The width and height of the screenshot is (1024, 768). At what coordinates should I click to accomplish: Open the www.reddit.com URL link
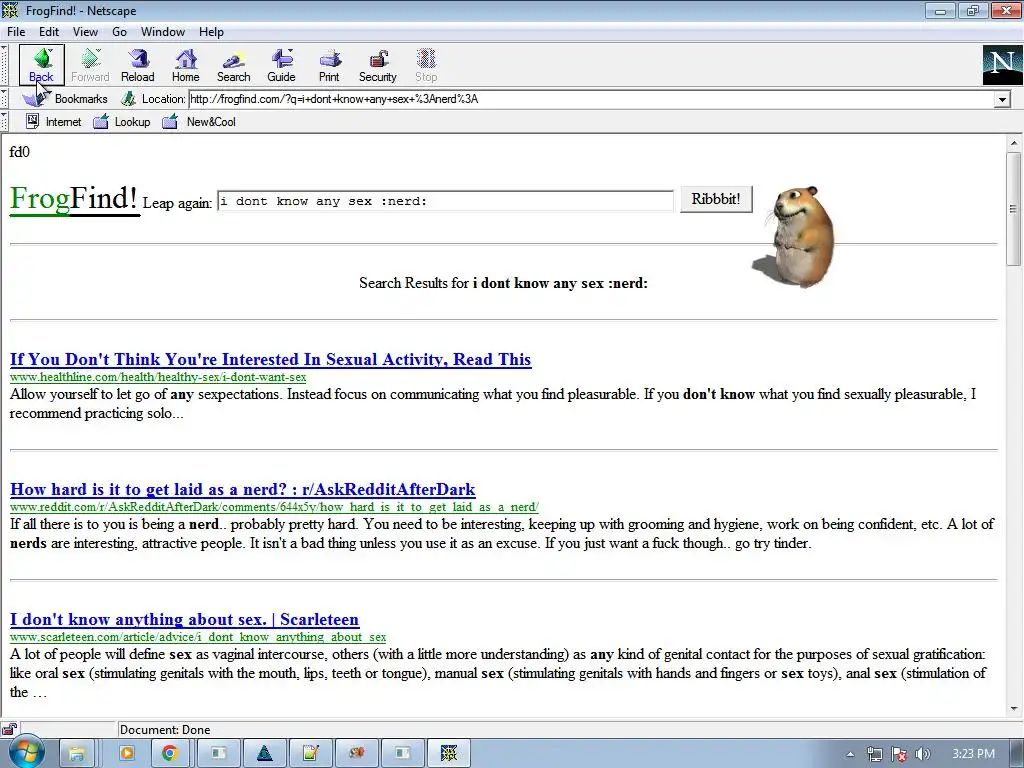274,507
